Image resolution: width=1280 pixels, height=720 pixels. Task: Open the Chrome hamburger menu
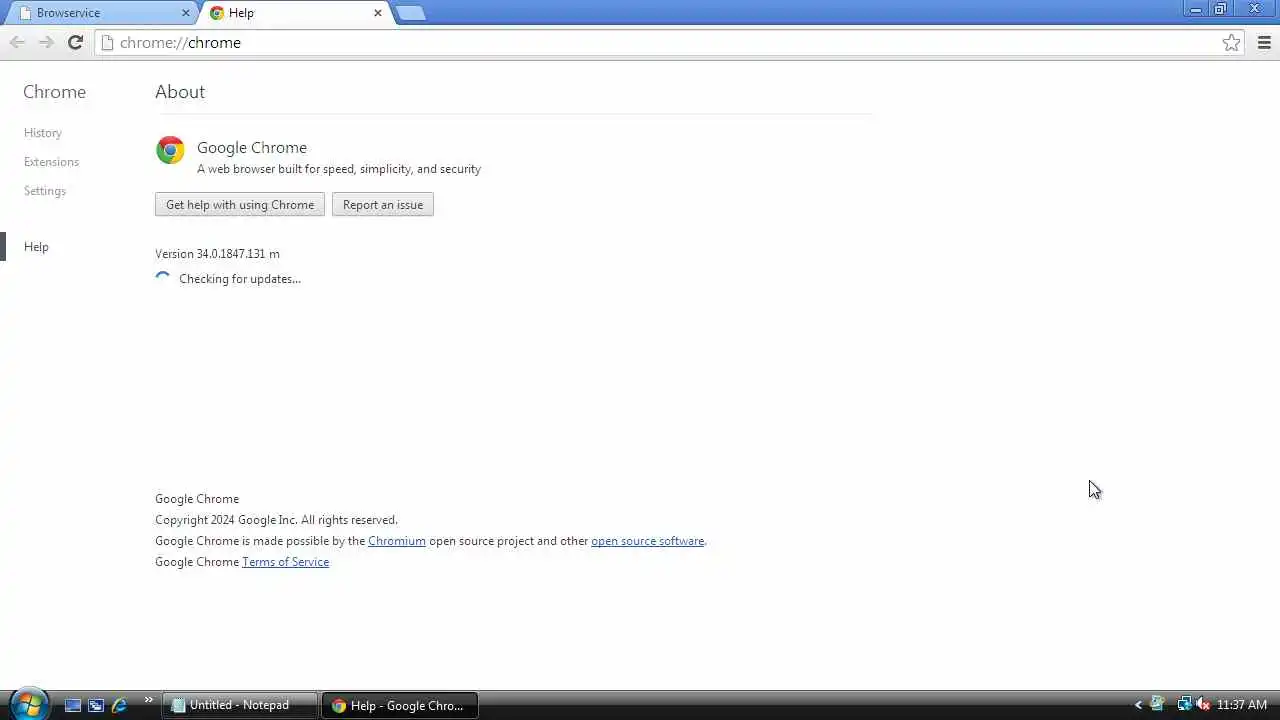coord(1264,42)
